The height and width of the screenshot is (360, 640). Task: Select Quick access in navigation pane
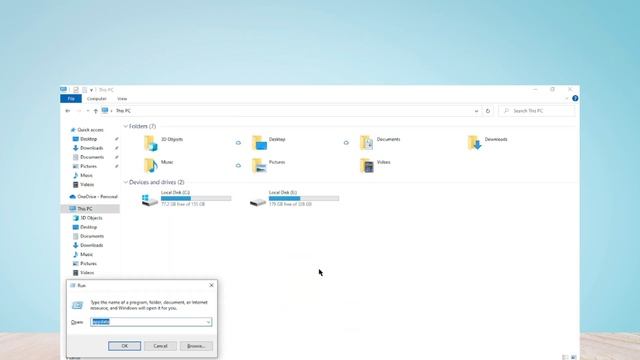point(87,130)
